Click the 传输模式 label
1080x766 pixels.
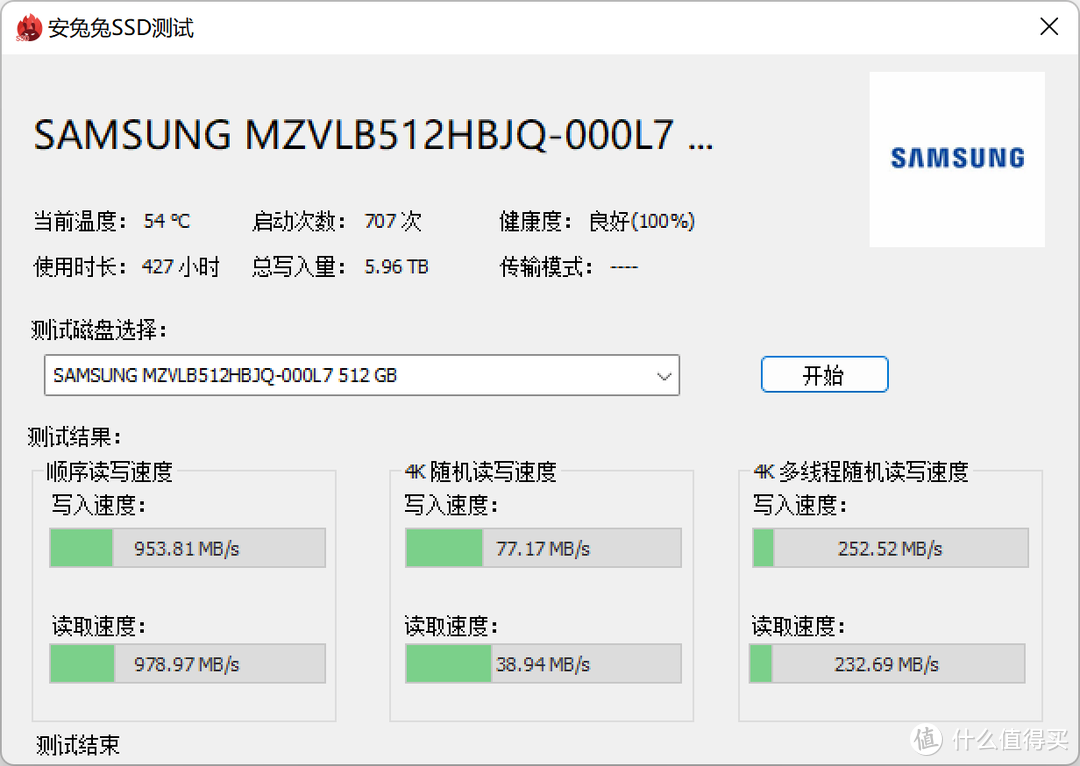546,267
